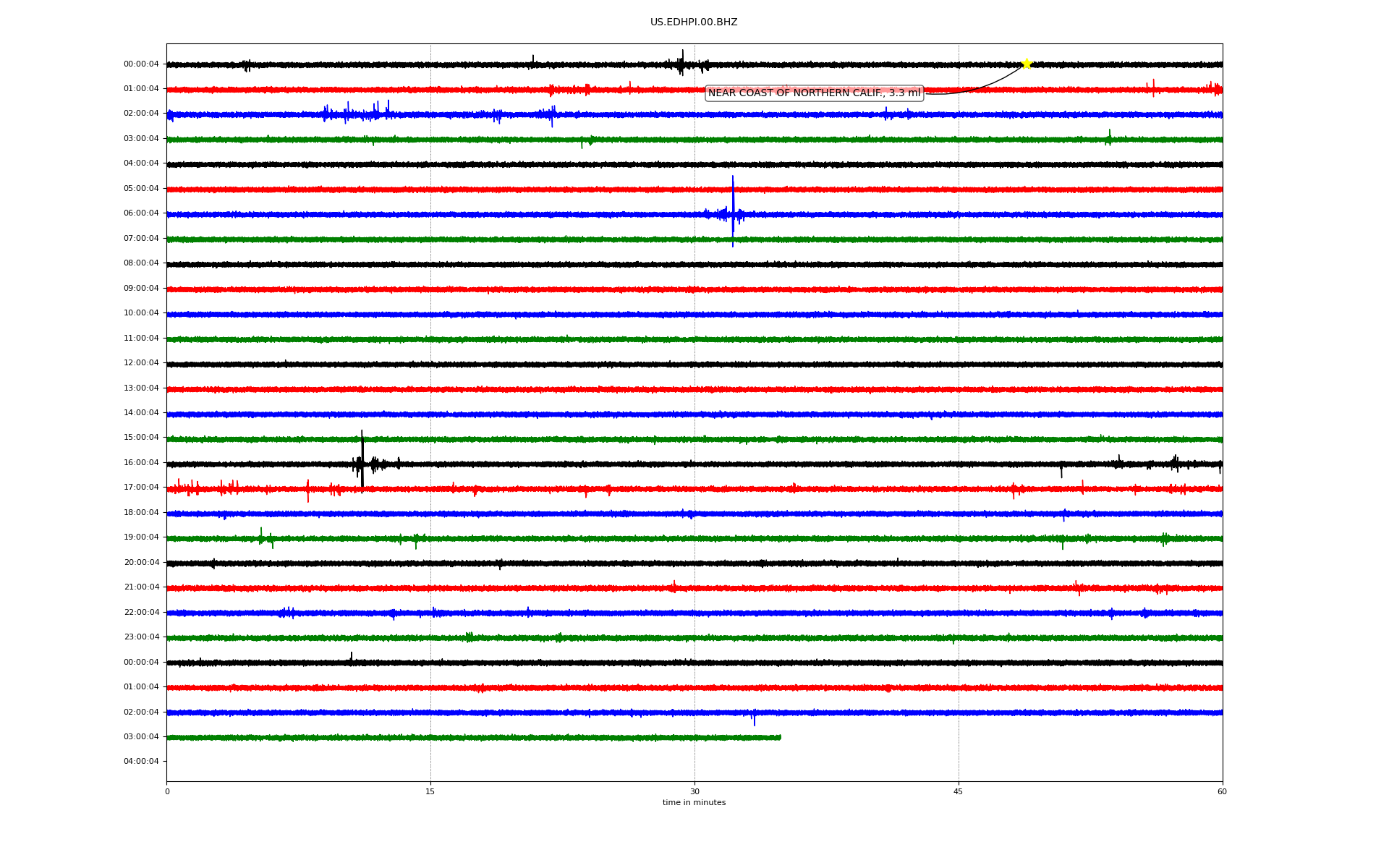The width and height of the screenshot is (1389, 868).
Task: Click the yellow star earthquake marker
Action: click(x=1026, y=64)
